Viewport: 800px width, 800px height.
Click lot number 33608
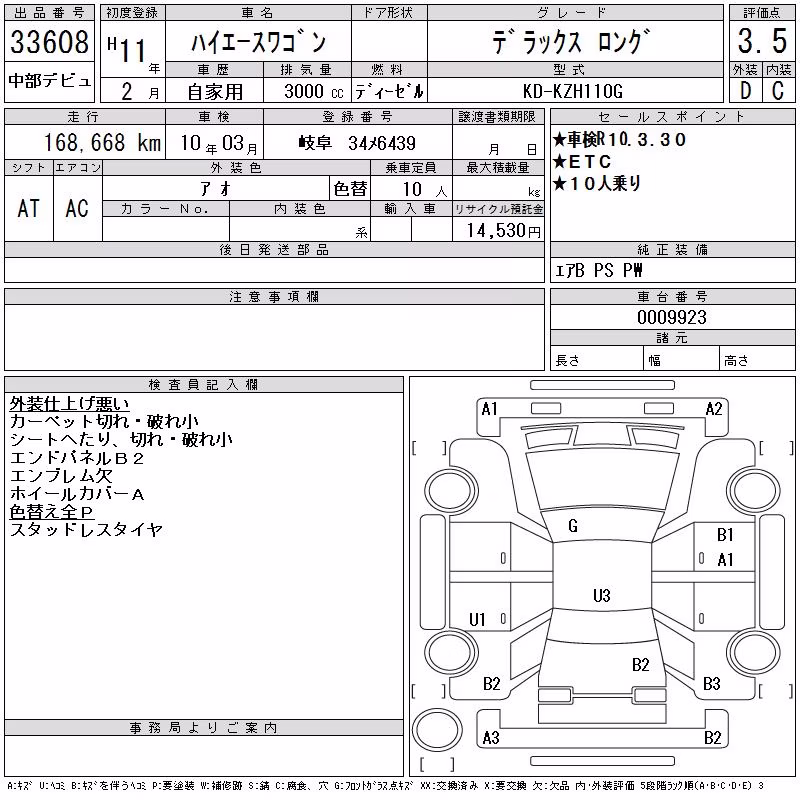(x=49, y=42)
